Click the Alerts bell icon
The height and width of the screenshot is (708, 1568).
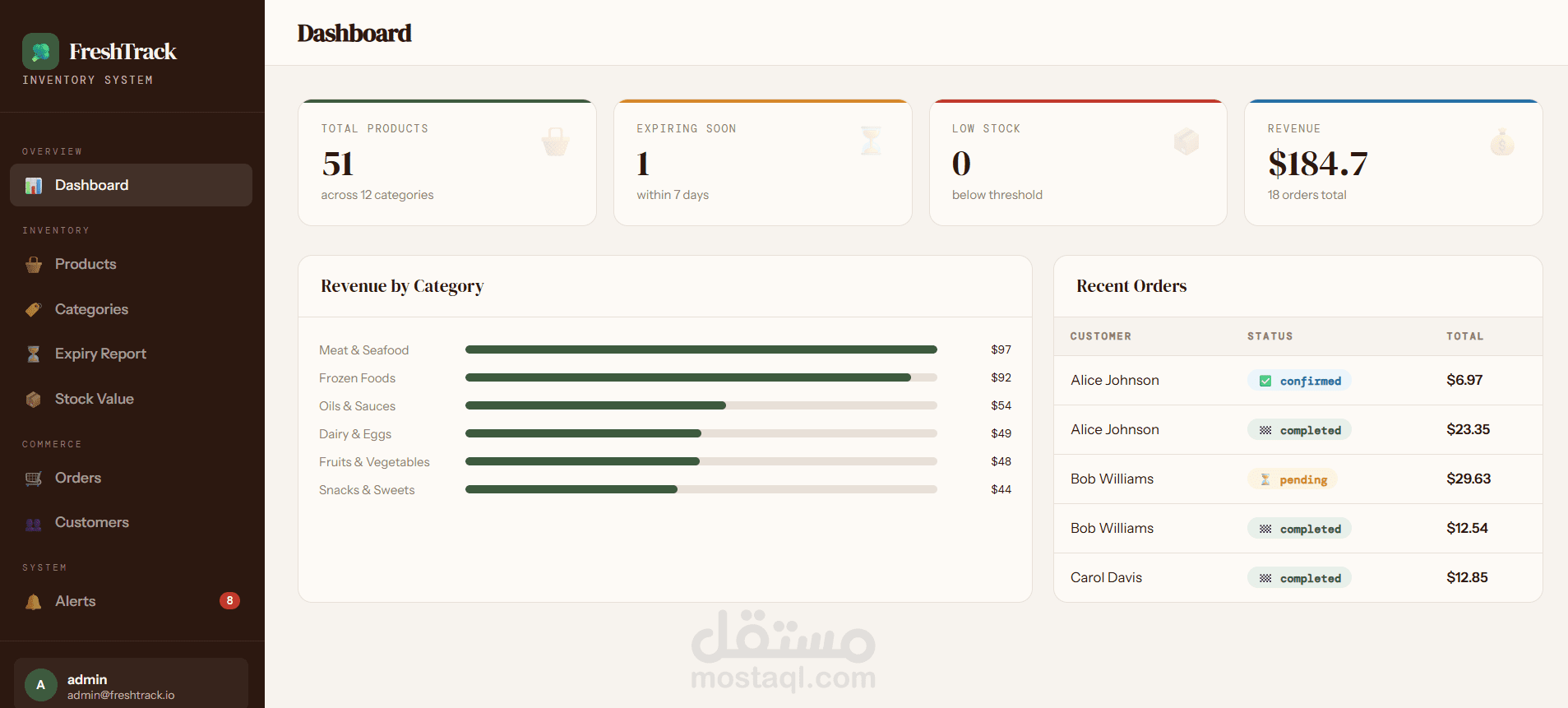click(x=34, y=602)
